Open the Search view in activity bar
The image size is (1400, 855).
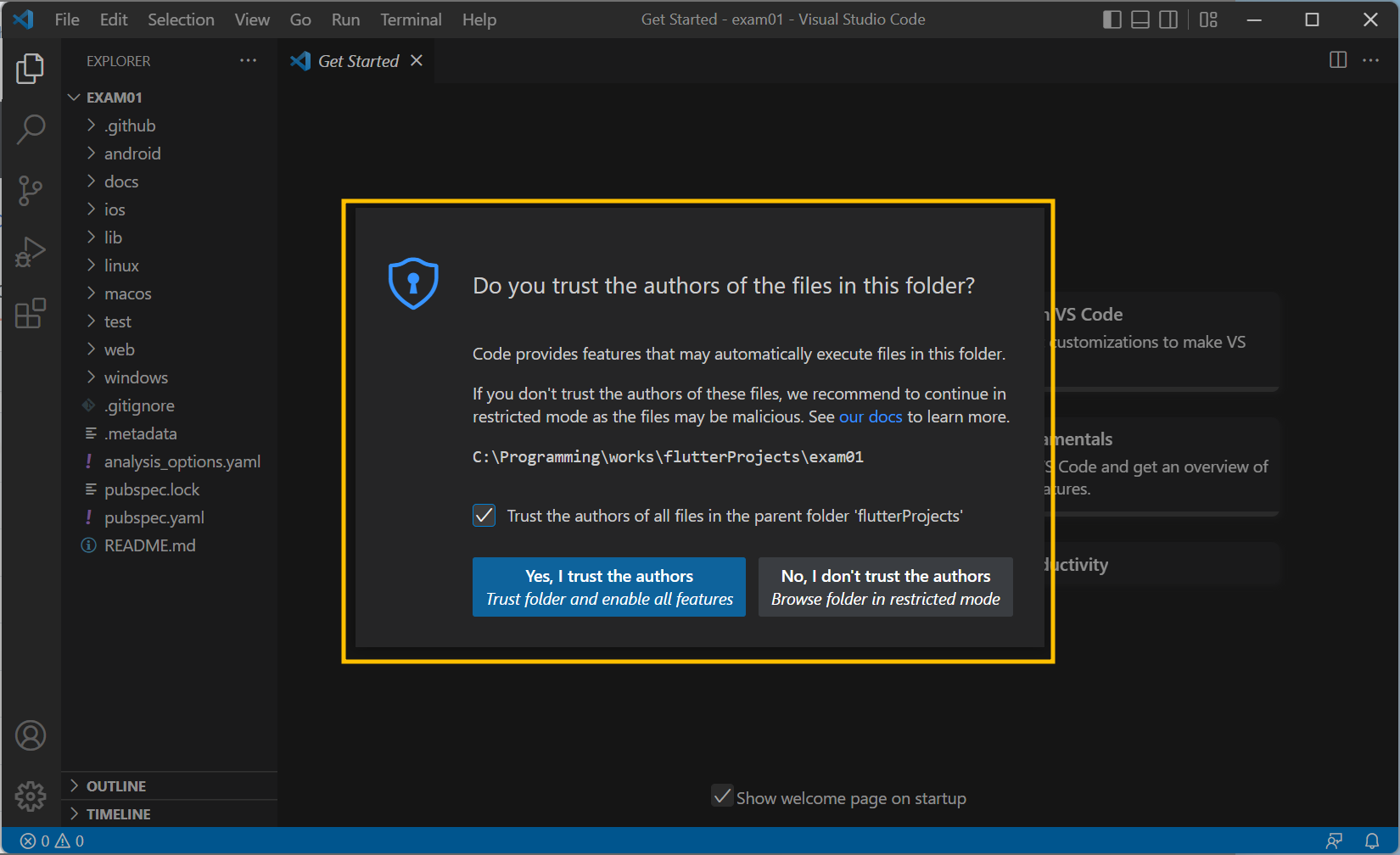pos(31,130)
